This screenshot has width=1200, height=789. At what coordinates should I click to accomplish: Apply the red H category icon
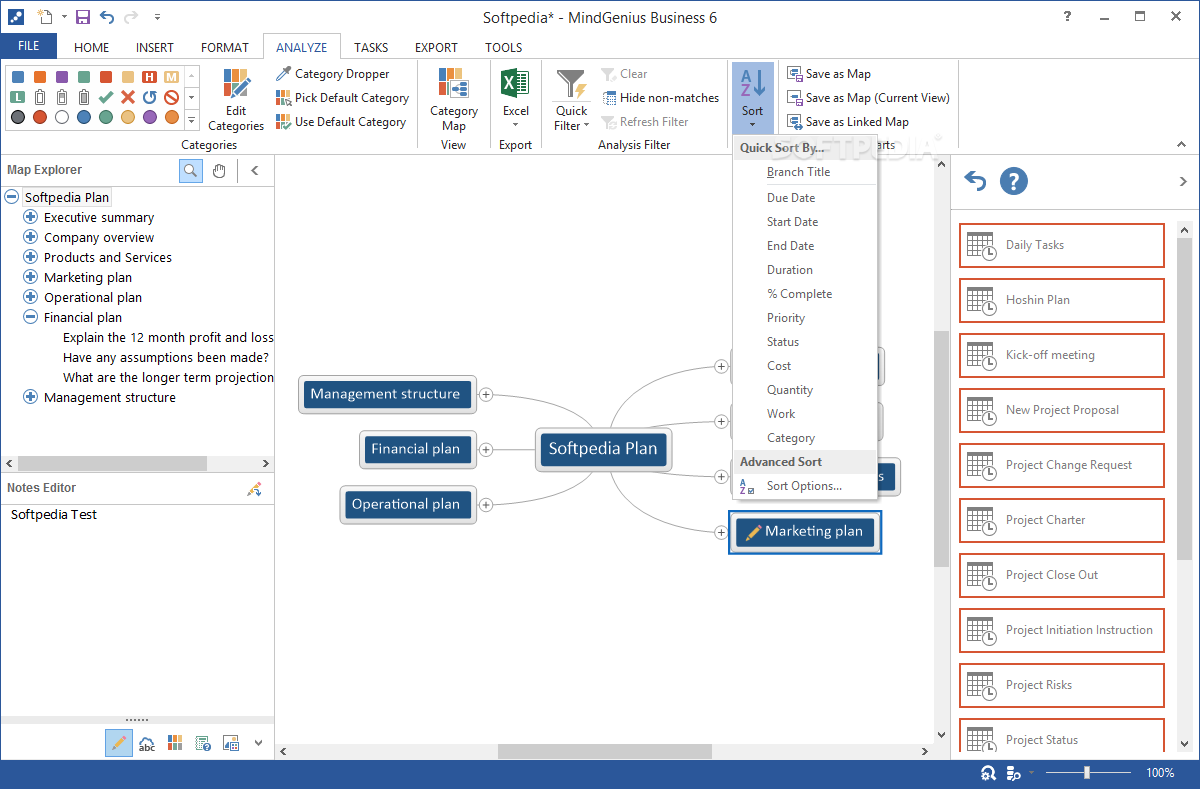coord(149,77)
